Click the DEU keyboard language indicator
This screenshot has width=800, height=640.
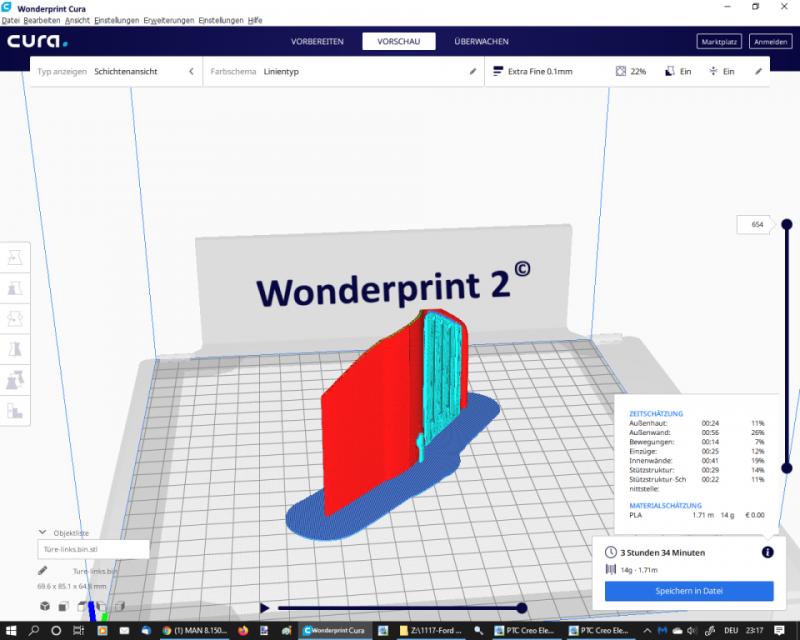point(731,631)
